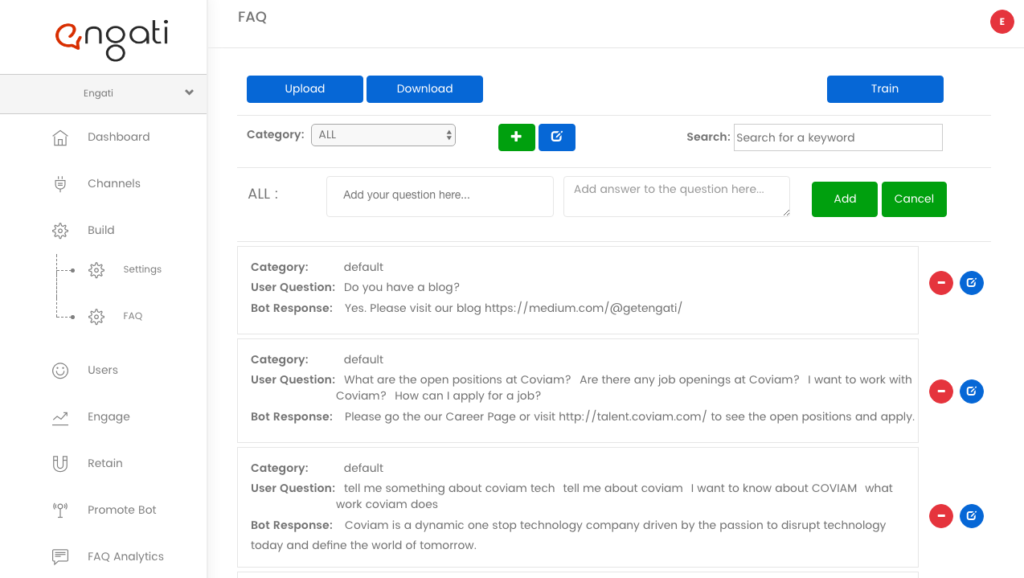
Task: Remove the 'about coviam tech' FAQ entry
Action: click(940, 516)
